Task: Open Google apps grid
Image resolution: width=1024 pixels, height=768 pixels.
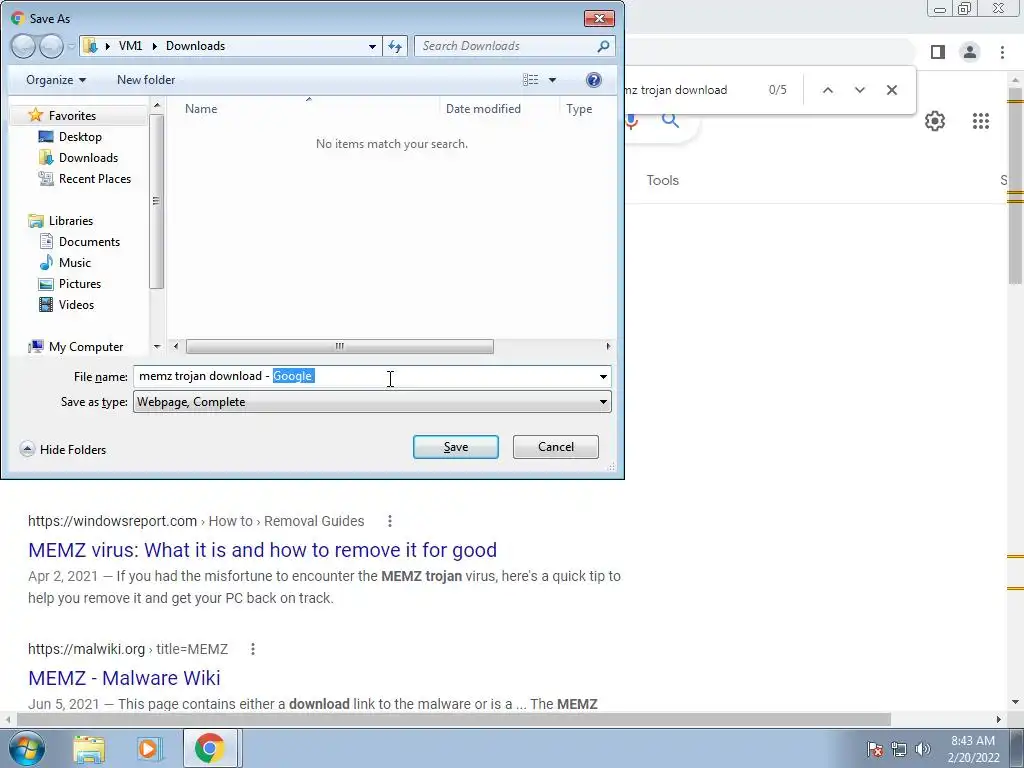Action: click(x=980, y=121)
